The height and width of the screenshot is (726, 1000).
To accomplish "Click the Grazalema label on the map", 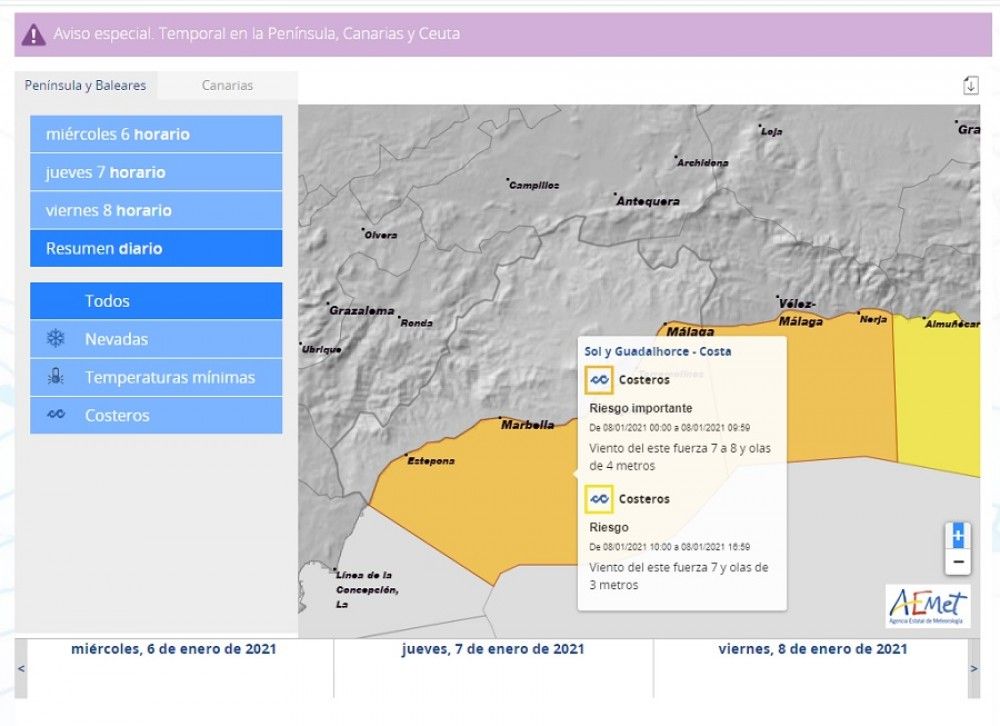I will pyautogui.click(x=362, y=311).
